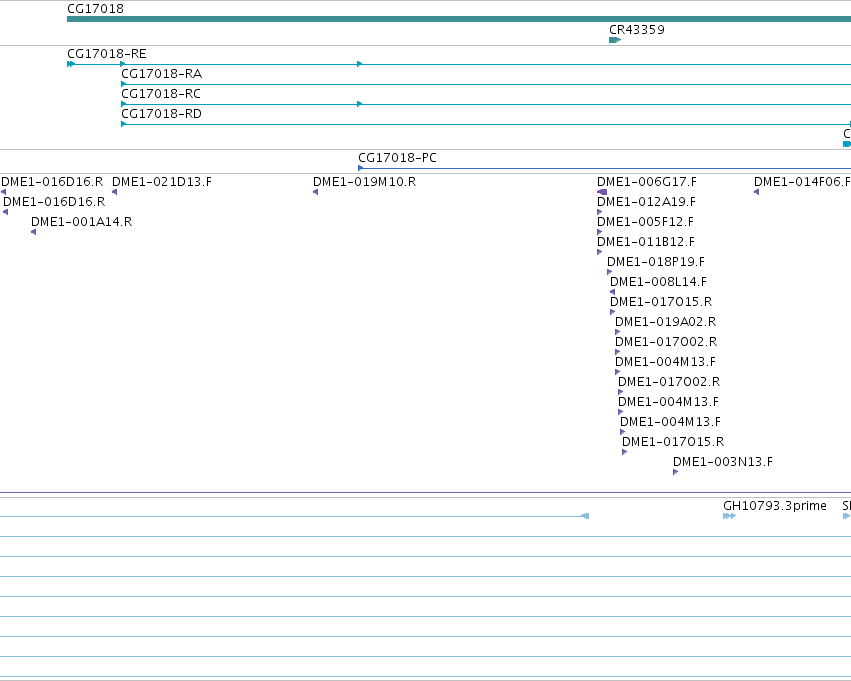Open the DME1-019M10.R feature label

click(365, 182)
